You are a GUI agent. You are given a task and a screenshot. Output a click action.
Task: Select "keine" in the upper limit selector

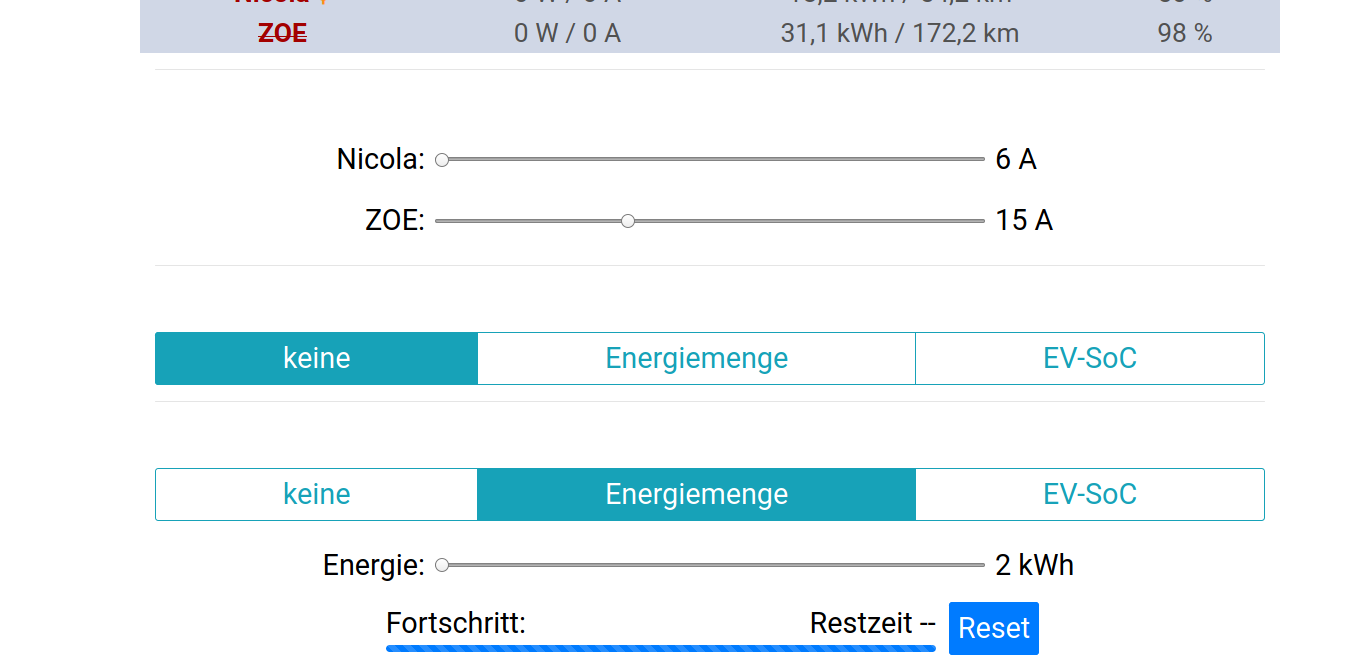tap(315, 358)
